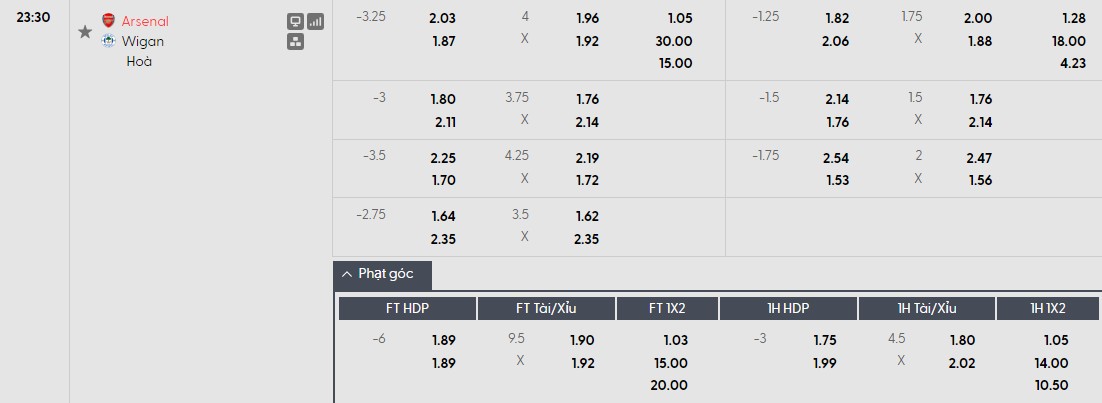Bet on the 4.23 draw odds
The height and width of the screenshot is (403, 1102).
(1071, 63)
